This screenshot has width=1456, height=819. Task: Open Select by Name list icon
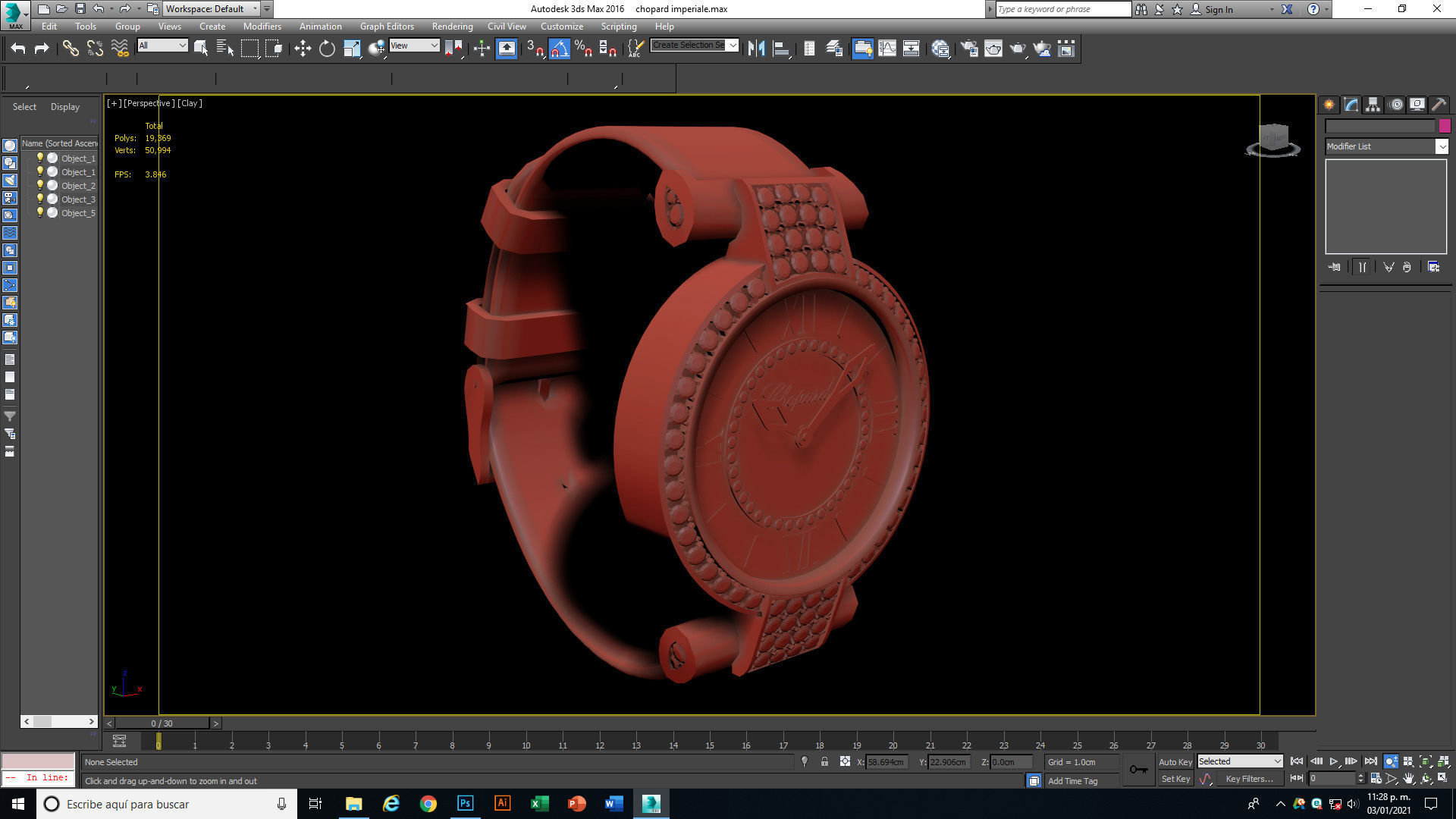pos(225,49)
